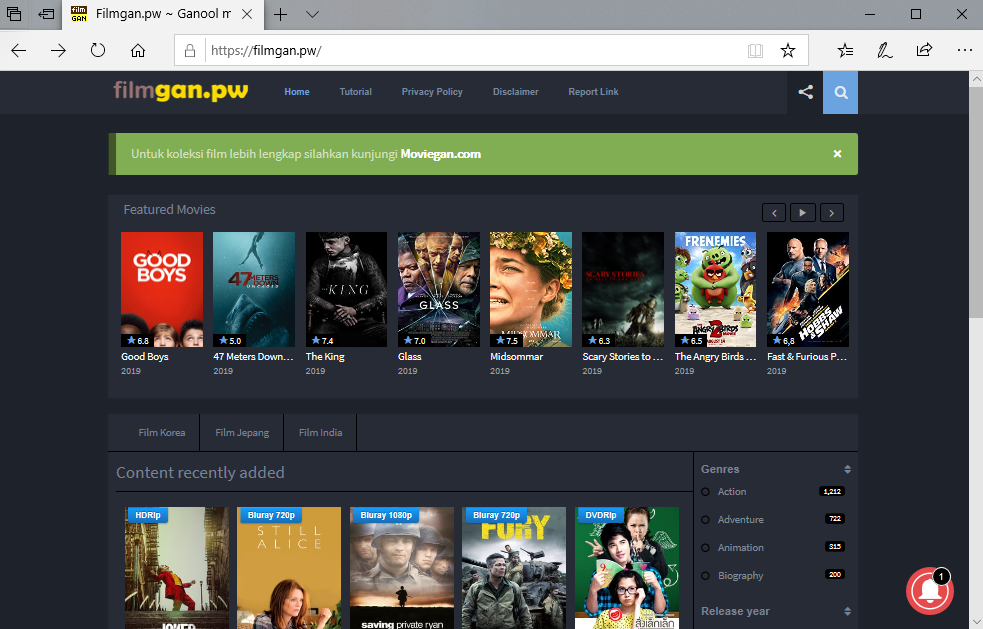The image size is (983, 629).
Task: Open the Favorites hub icon
Action: [845, 50]
